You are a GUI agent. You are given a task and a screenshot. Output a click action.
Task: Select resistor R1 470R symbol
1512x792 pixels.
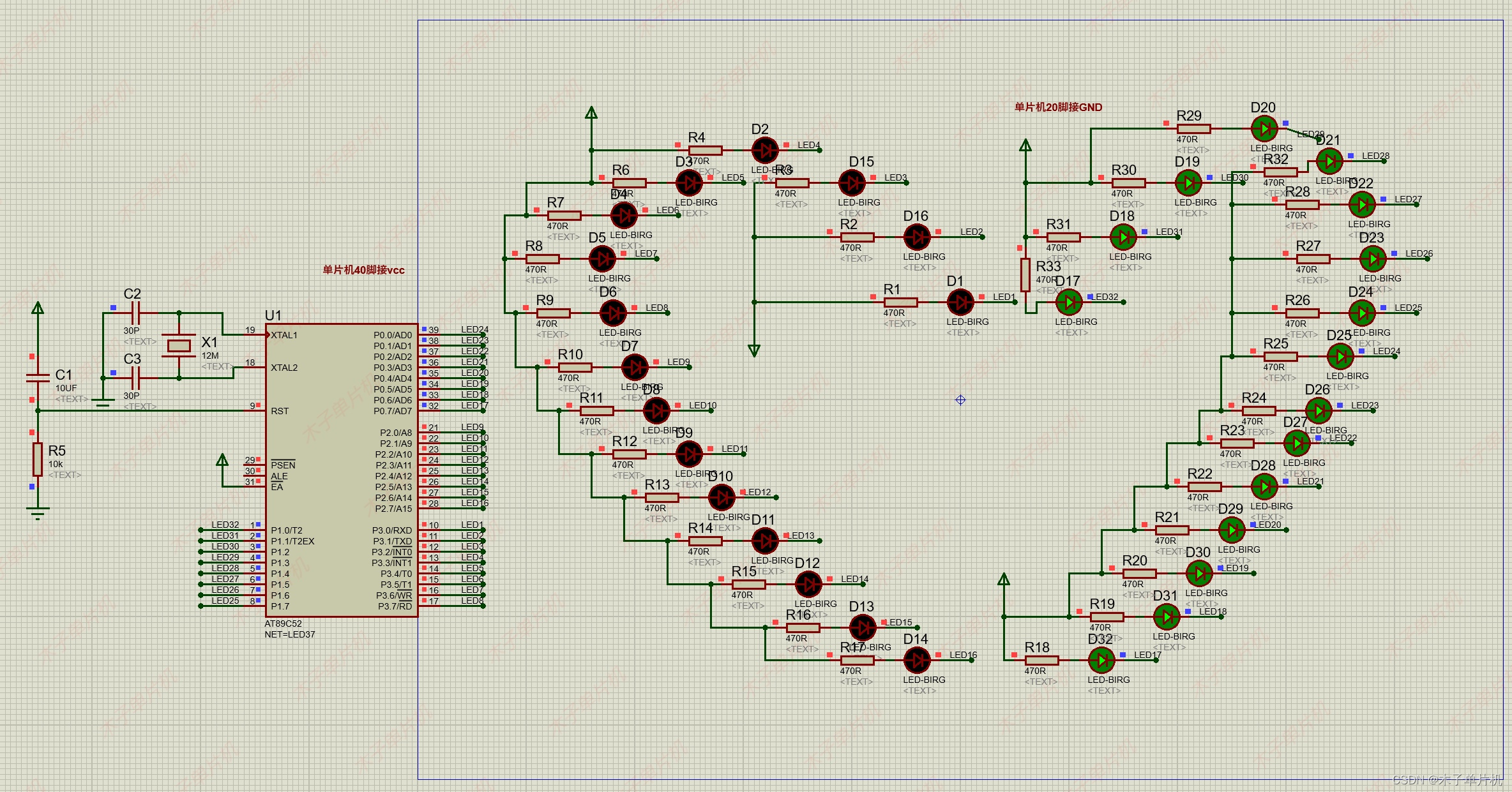click(x=900, y=302)
